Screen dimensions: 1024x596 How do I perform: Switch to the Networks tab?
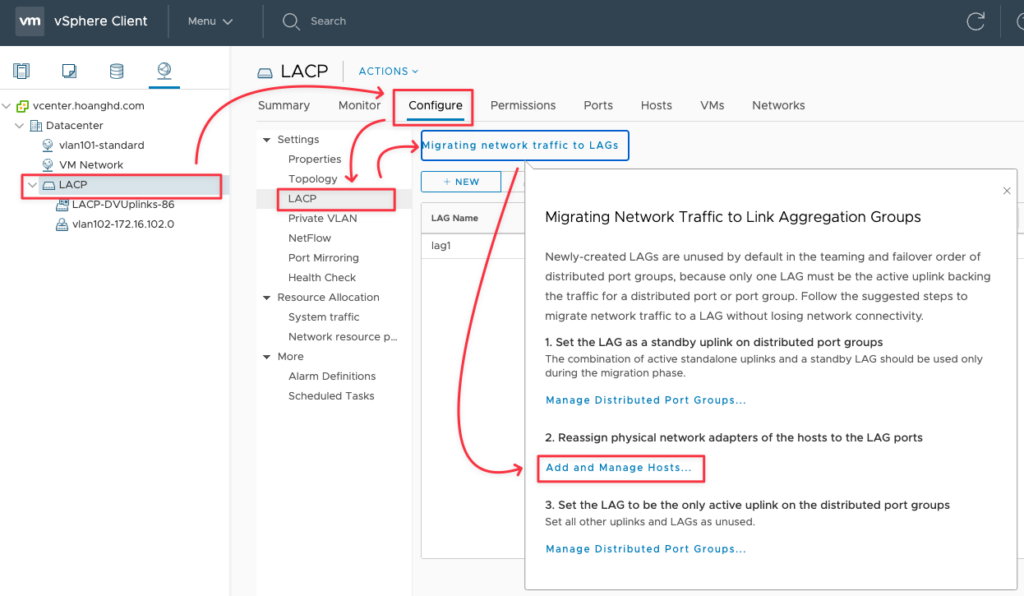778,105
